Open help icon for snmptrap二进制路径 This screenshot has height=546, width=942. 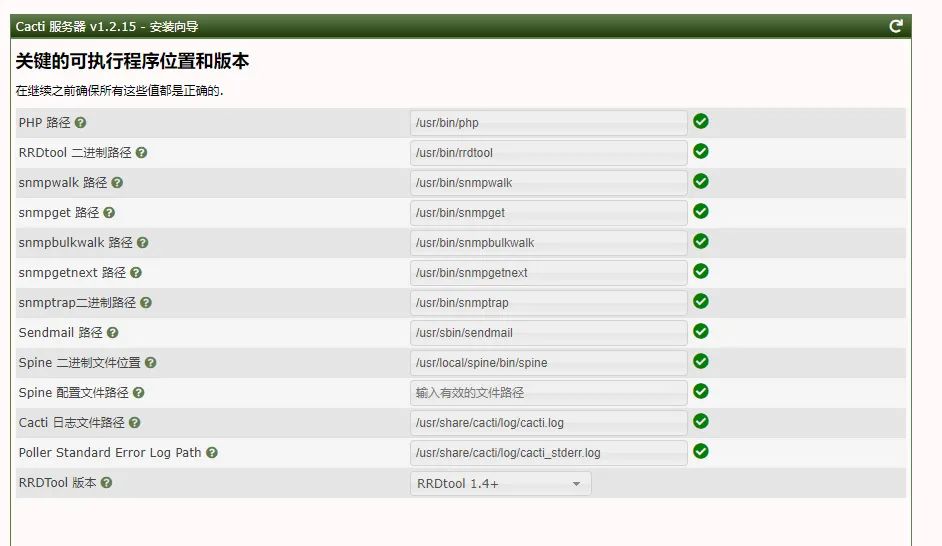146,303
